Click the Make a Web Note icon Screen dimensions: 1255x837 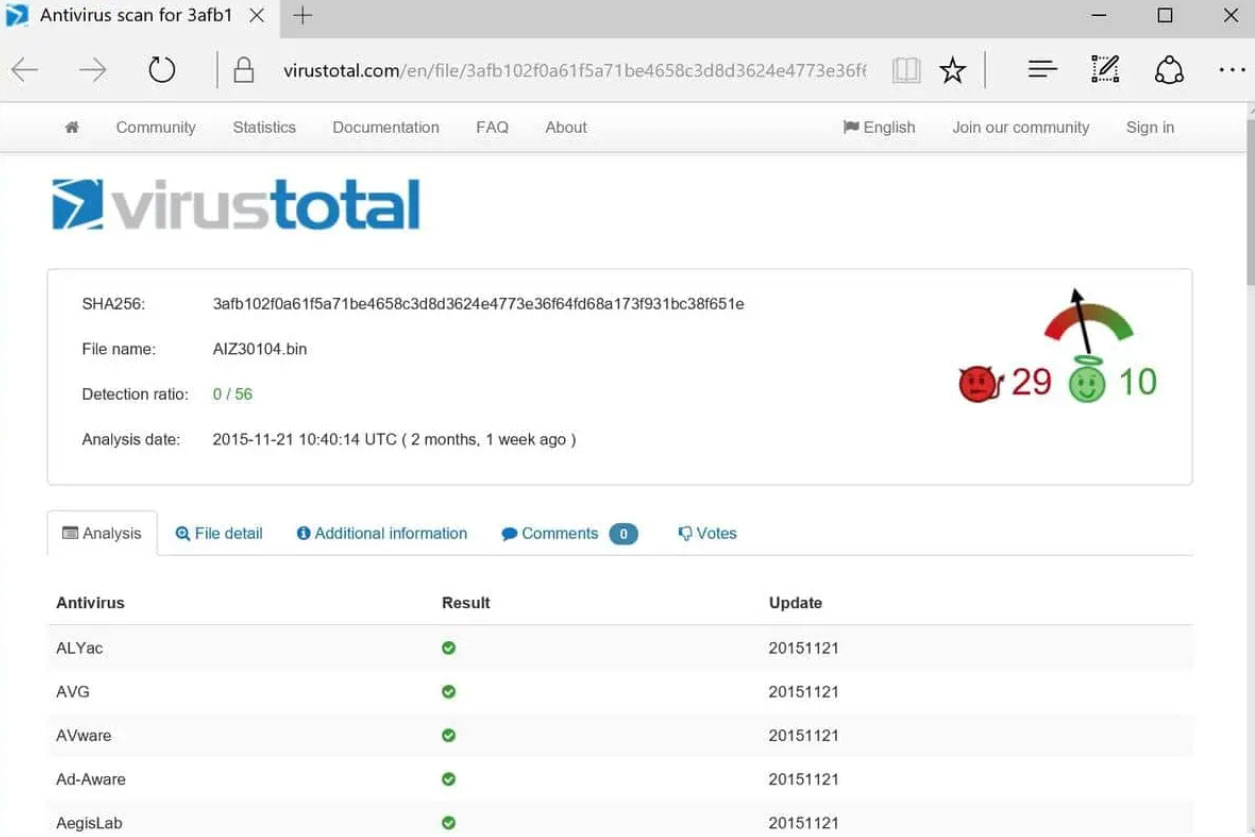(x=1104, y=70)
